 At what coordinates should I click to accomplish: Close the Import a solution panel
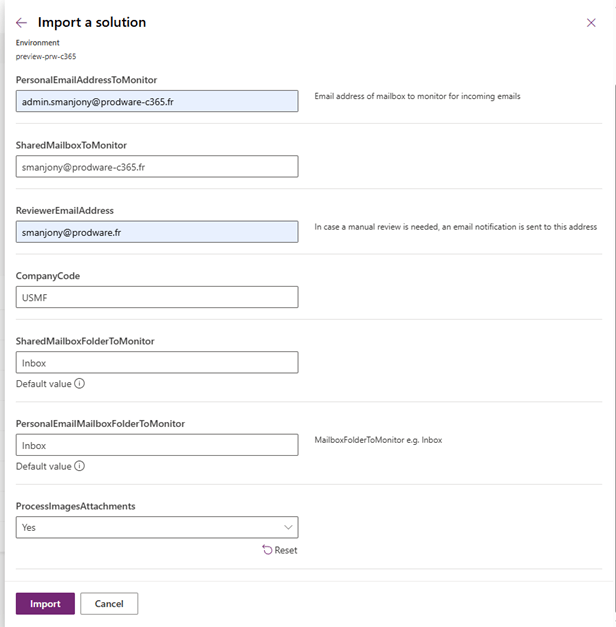[x=591, y=22]
